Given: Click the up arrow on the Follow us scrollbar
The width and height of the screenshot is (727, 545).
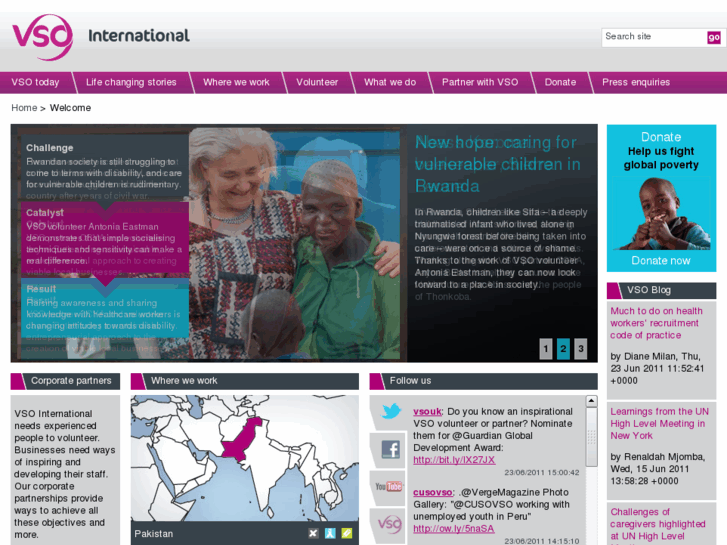Looking at the screenshot, I should (591, 401).
